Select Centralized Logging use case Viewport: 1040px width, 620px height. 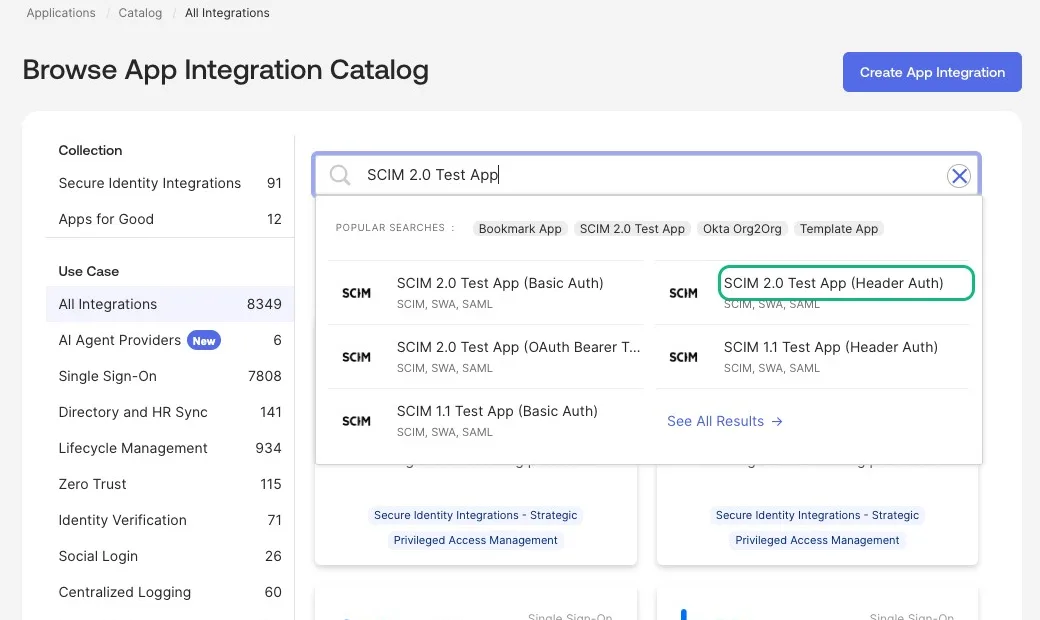point(170,592)
